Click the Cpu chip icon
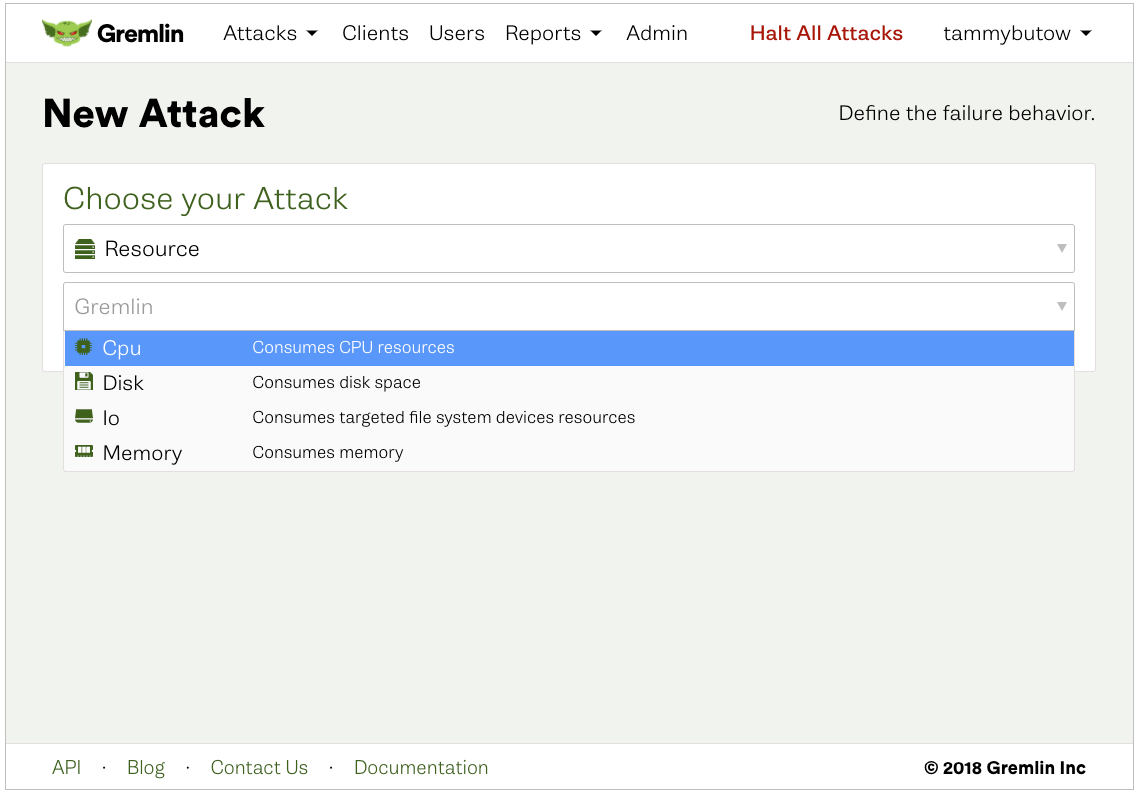The height and width of the screenshot is (796, 1140). point(84,347)
